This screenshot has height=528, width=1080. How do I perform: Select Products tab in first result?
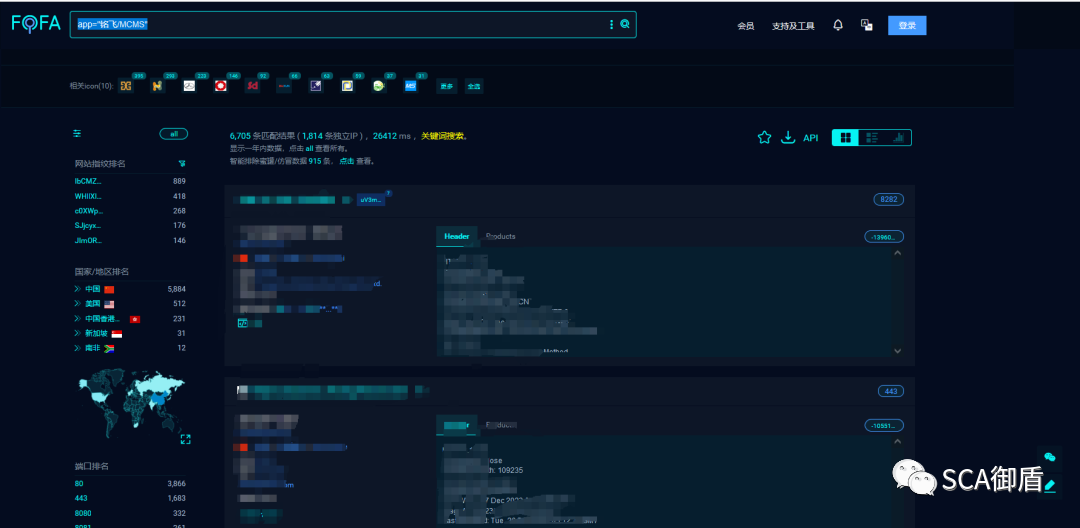pyautogui.click(x=501, y=236)
